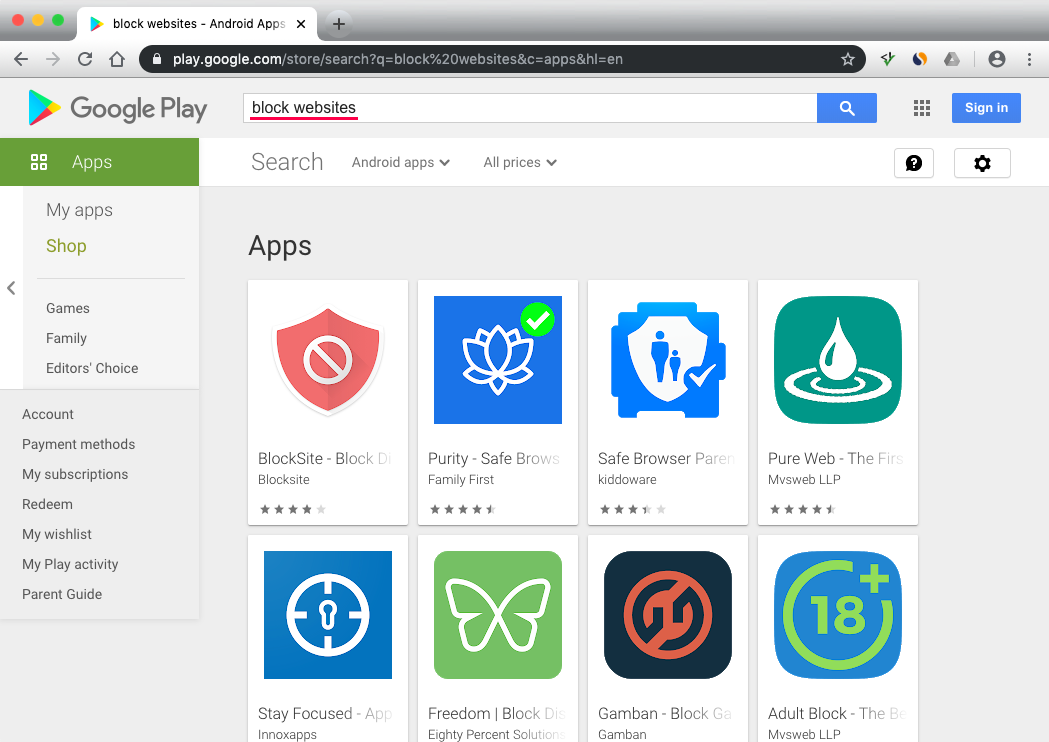Screen dimensions: 1049x742
Task: Open the Games category
Action: coord(68,308)
